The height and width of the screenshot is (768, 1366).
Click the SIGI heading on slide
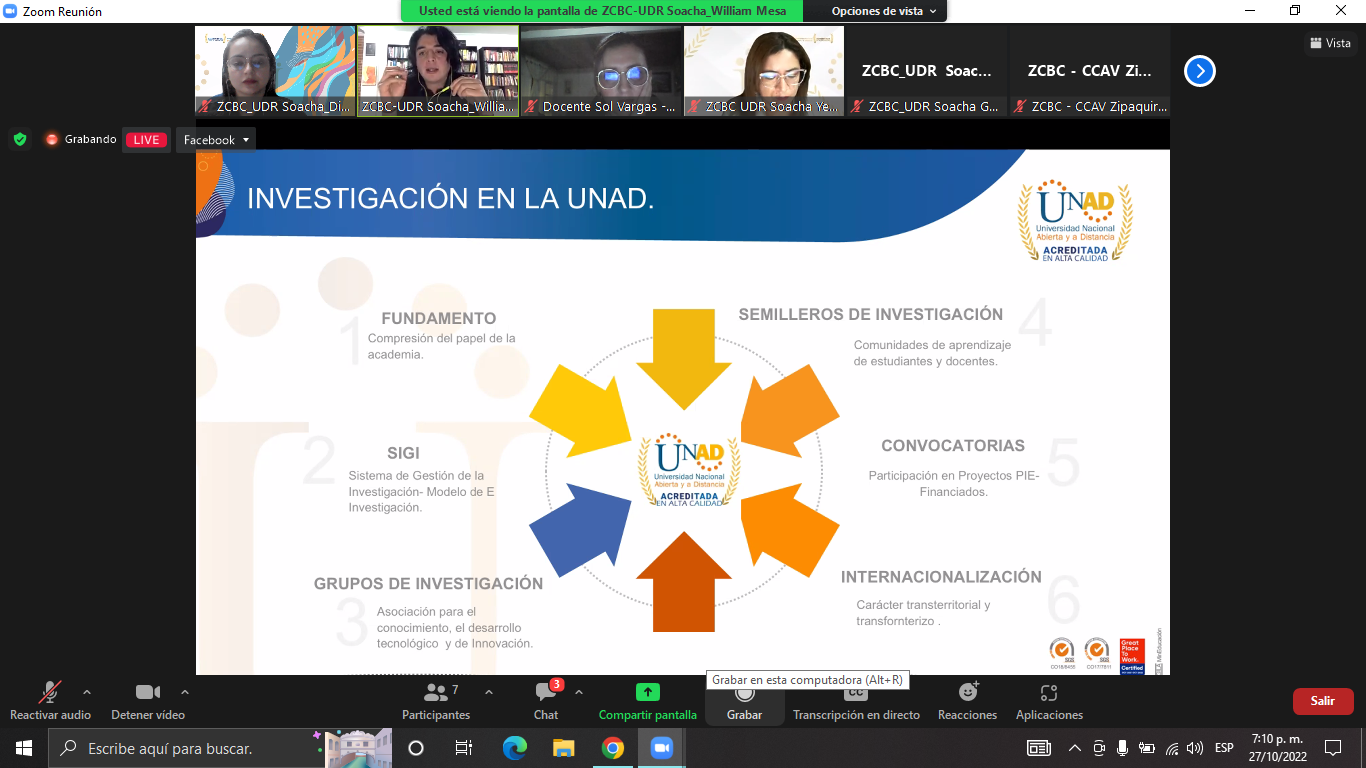pyautogui.click(x=403, y=453)
